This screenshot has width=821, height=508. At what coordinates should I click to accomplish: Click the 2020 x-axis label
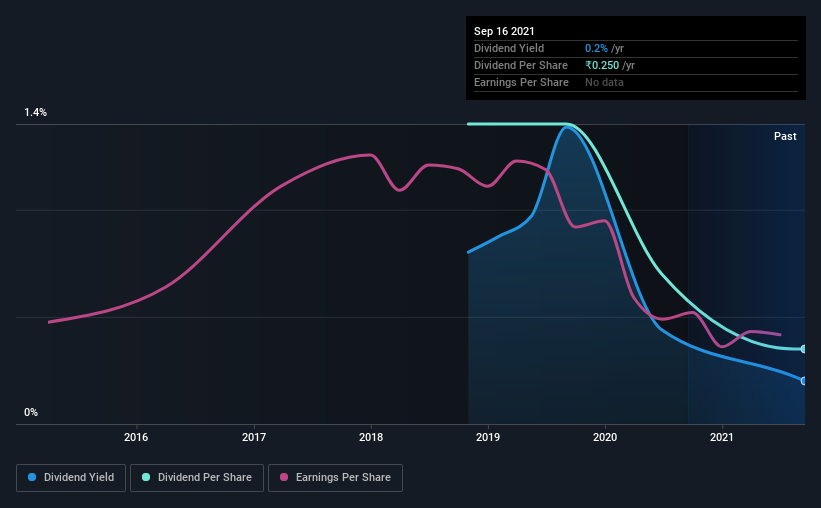click(605, 437)
